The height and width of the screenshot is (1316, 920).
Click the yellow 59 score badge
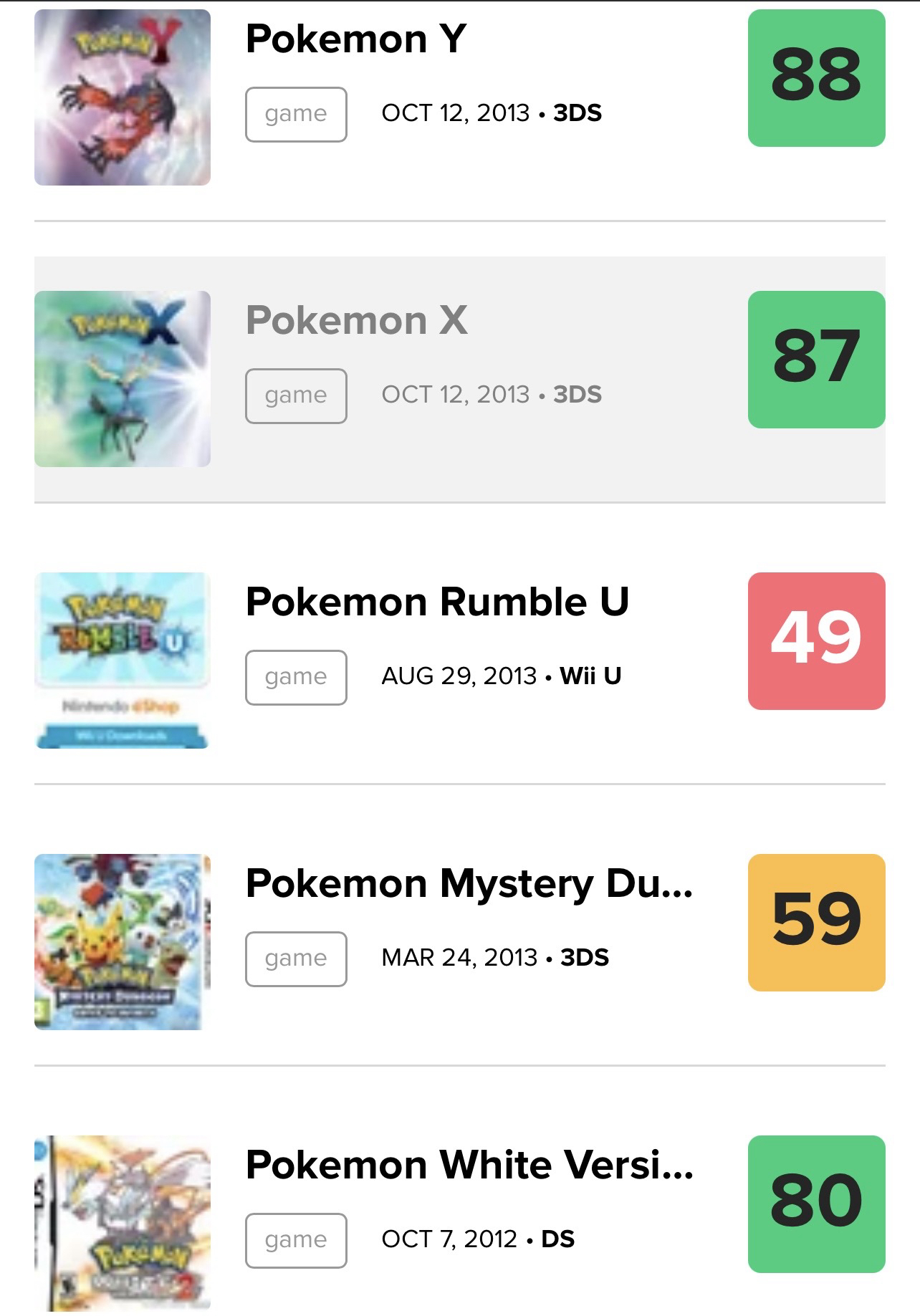click(816, 923)
